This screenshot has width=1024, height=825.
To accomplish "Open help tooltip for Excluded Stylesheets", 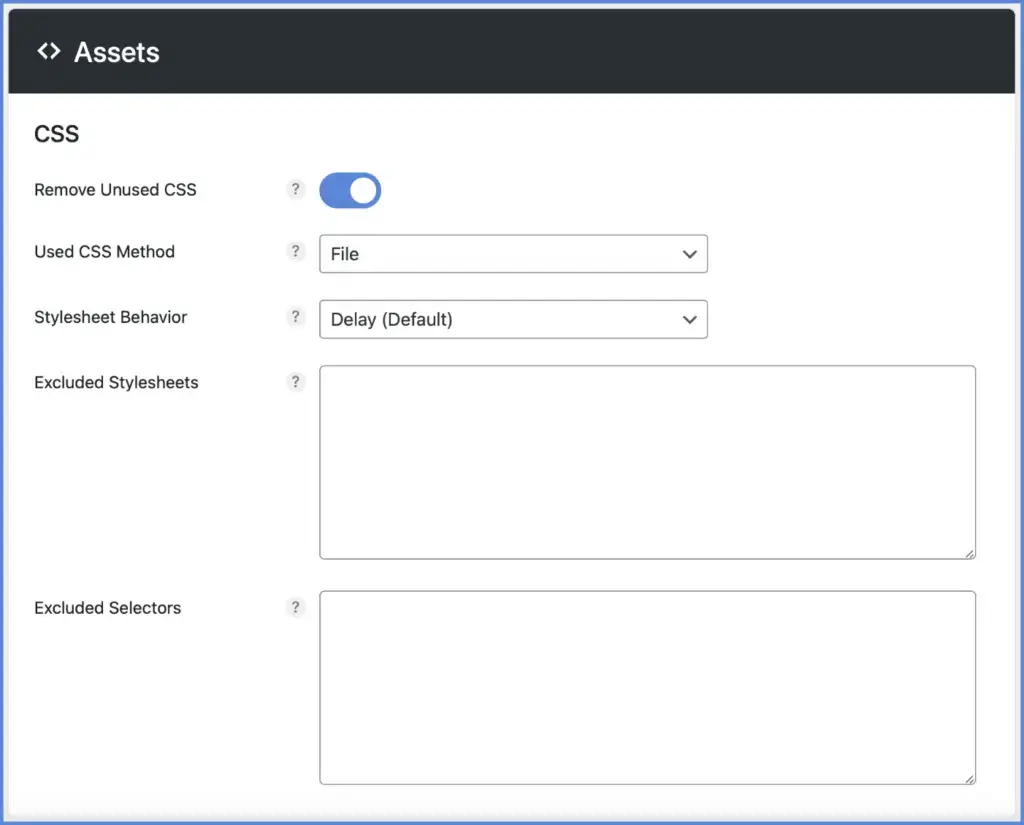I will coord(295,382).
